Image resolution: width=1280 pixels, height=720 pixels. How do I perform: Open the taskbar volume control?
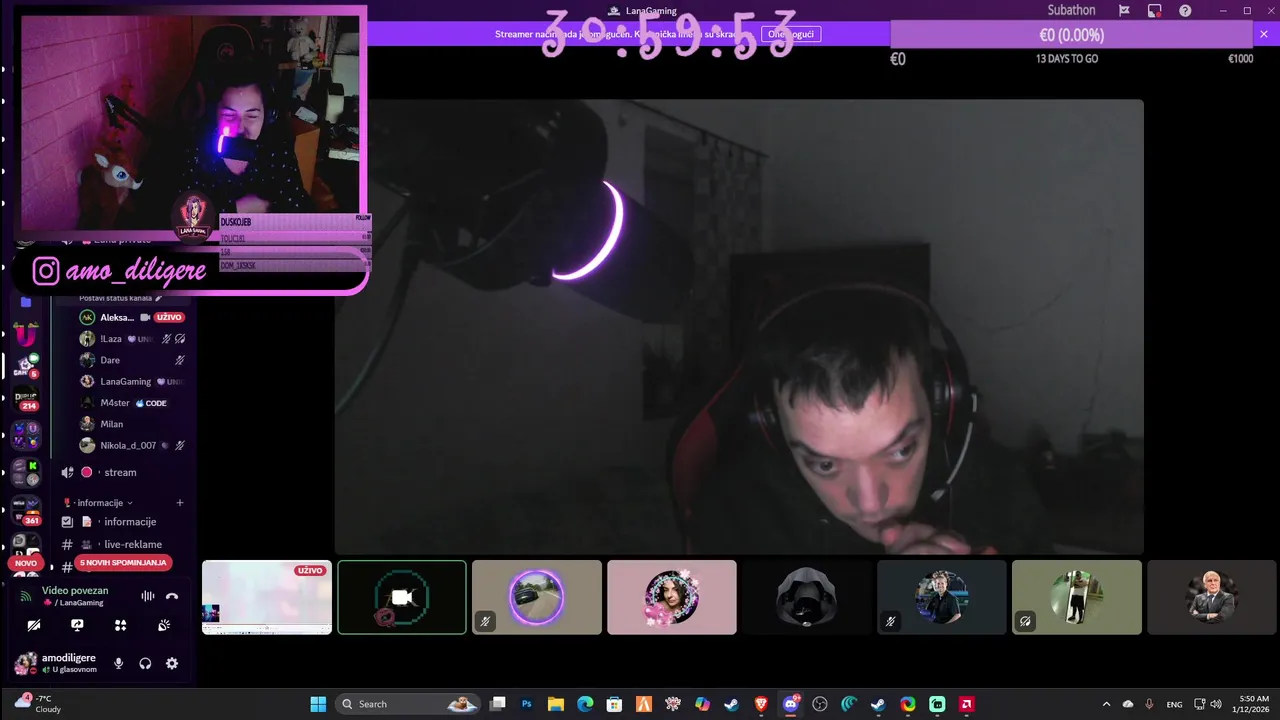point(1216,704)
